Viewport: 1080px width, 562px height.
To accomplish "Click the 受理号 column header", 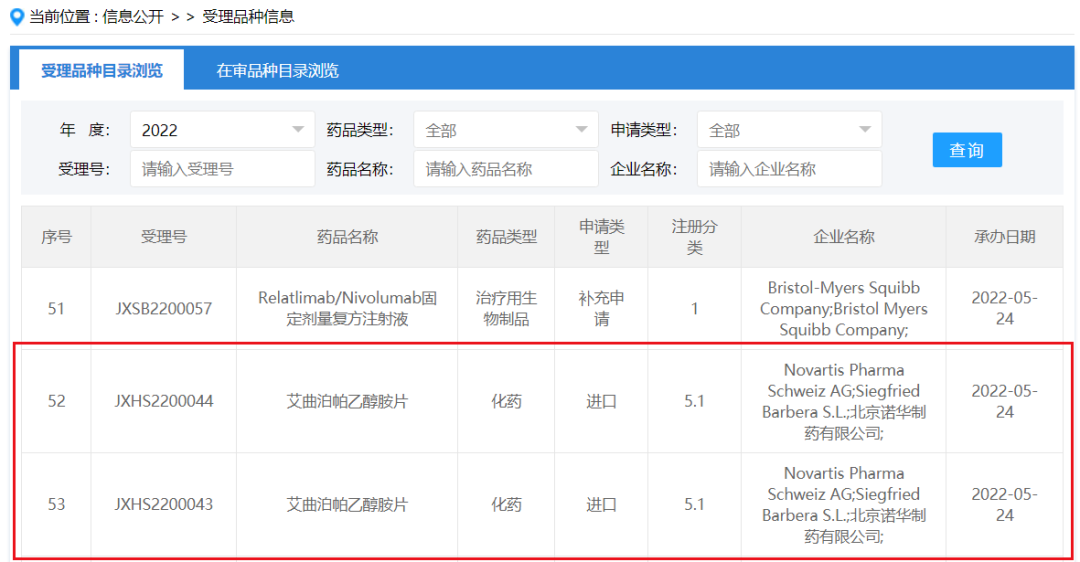I will 164,237.
